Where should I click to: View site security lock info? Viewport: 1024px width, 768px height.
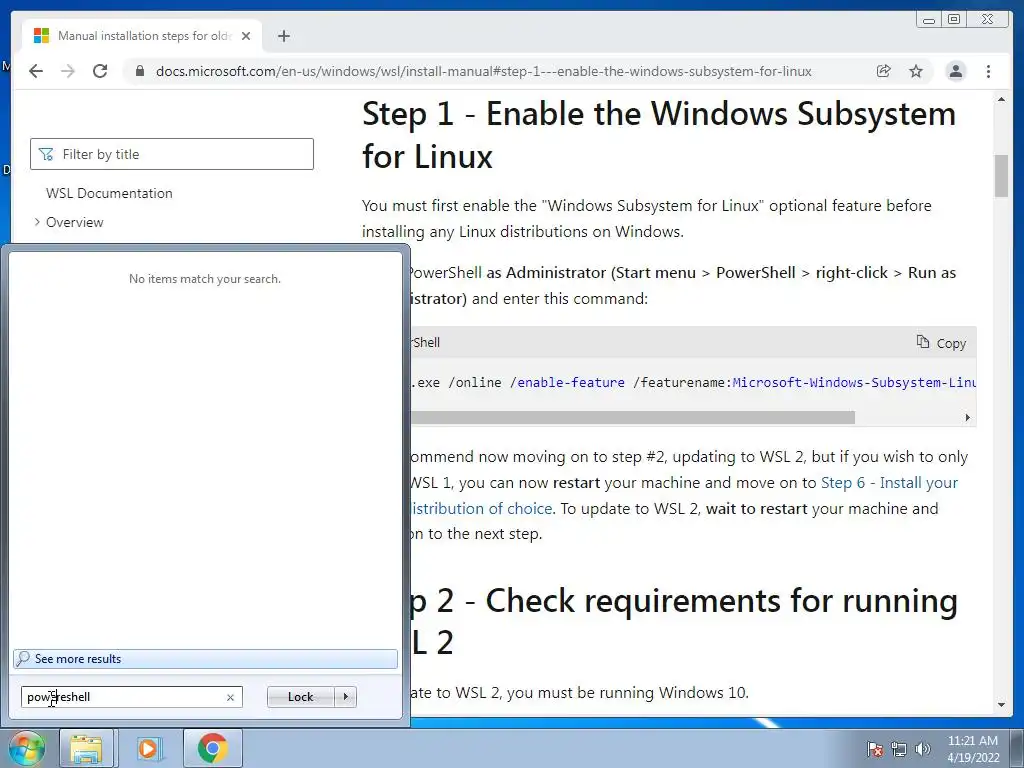pos(139,71)
